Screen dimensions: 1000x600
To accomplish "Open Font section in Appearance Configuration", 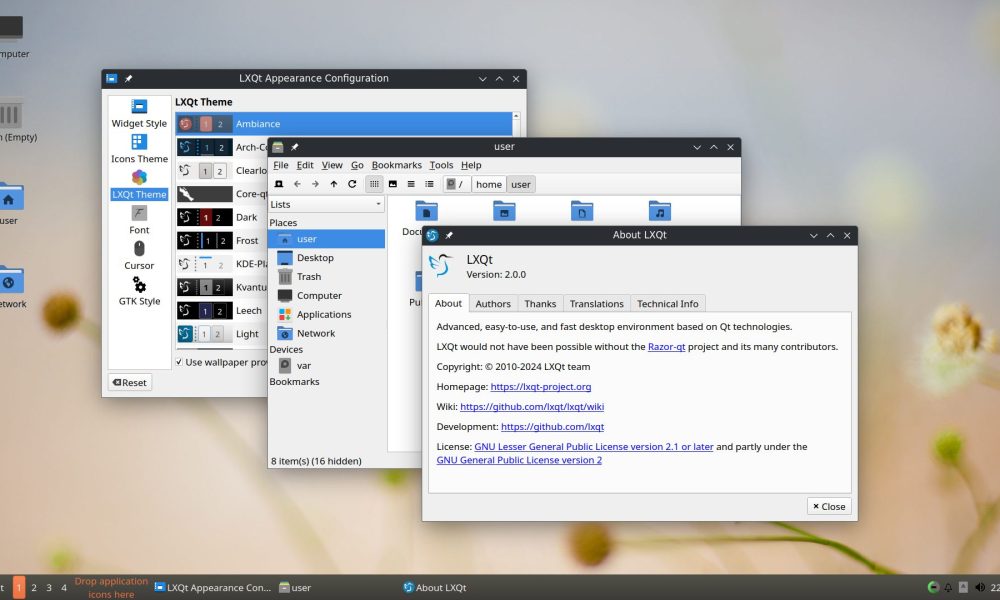I will (139, 220).
